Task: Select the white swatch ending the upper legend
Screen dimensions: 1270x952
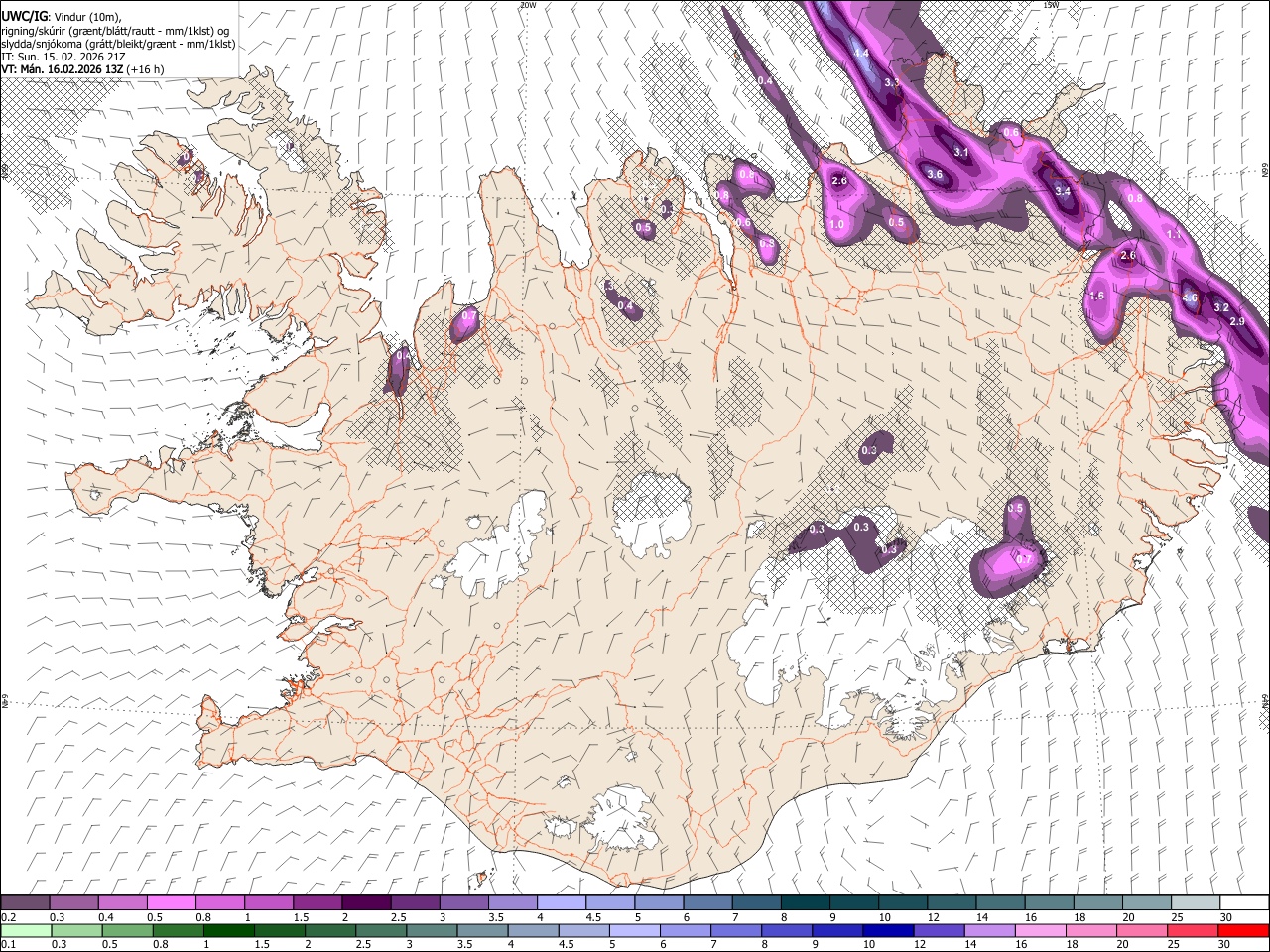Action: [x=1244, y=903]
